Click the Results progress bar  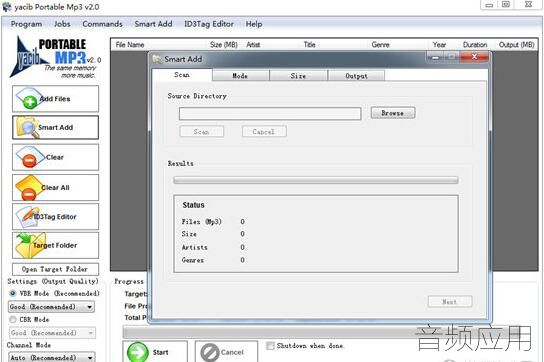tap(316, 180)
